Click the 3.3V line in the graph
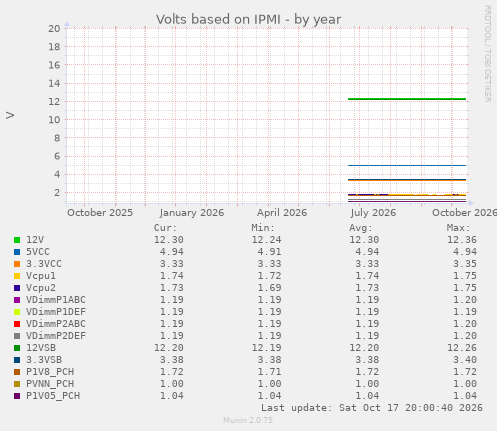This screenshot has height=431, width=497. (x=407, y=180)
